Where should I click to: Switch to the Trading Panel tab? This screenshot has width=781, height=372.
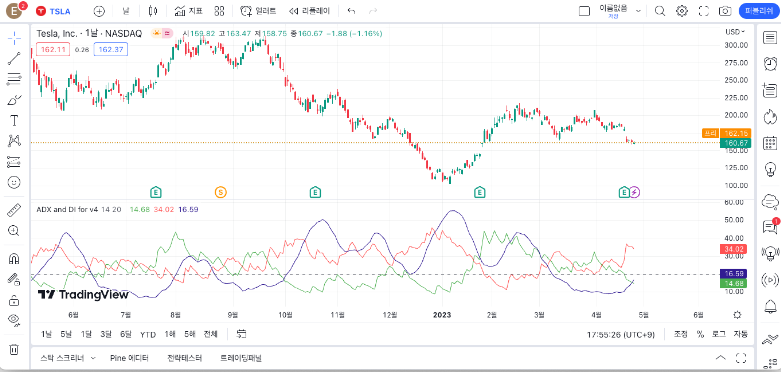coord(241,358)
